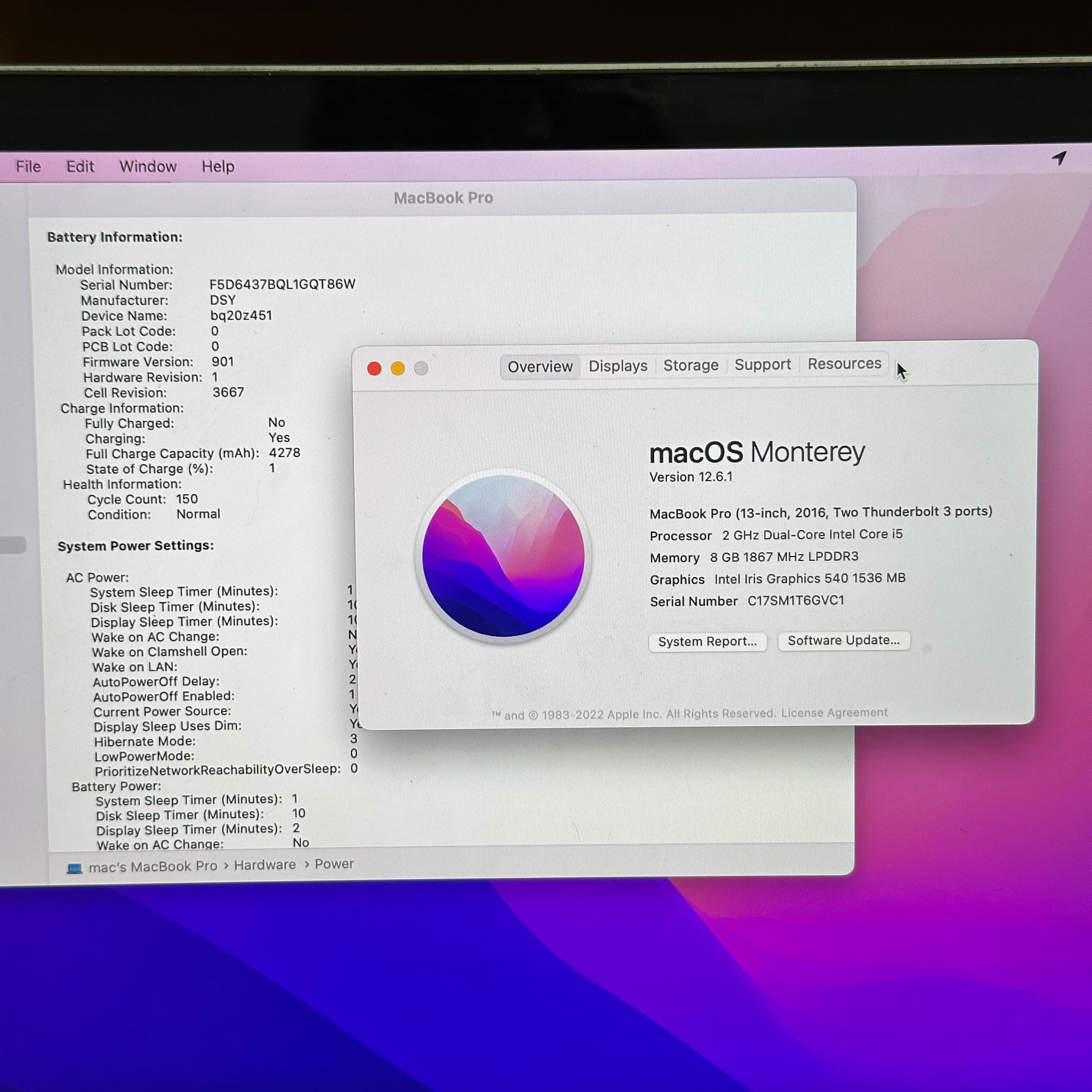The width and height of the screenshot is (1092, 1092).
Task: Click the Manufacturer value DSY
Action: coord(223,300)
